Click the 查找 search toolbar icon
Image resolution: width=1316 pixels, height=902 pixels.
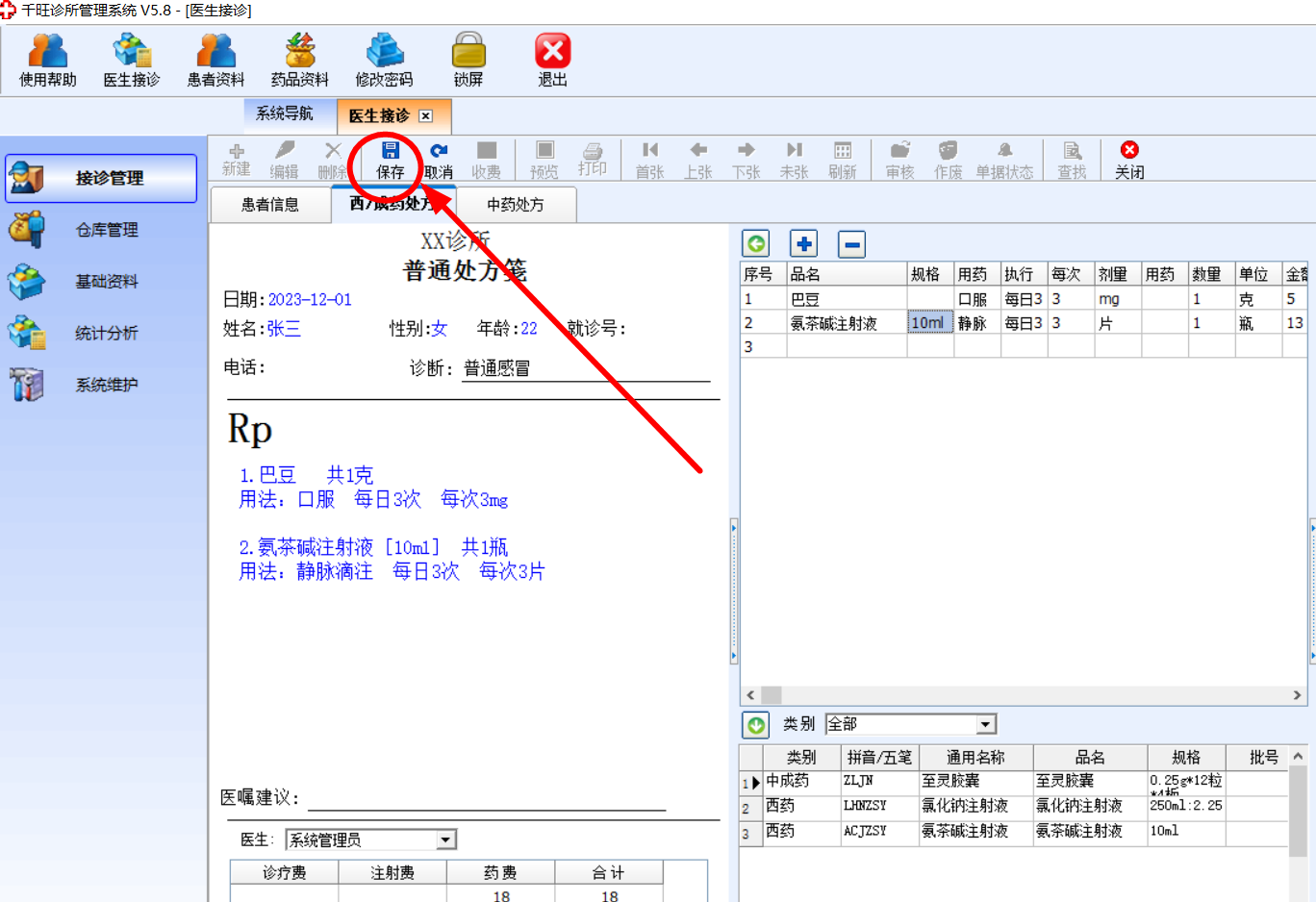click(x=1072, y=160)
